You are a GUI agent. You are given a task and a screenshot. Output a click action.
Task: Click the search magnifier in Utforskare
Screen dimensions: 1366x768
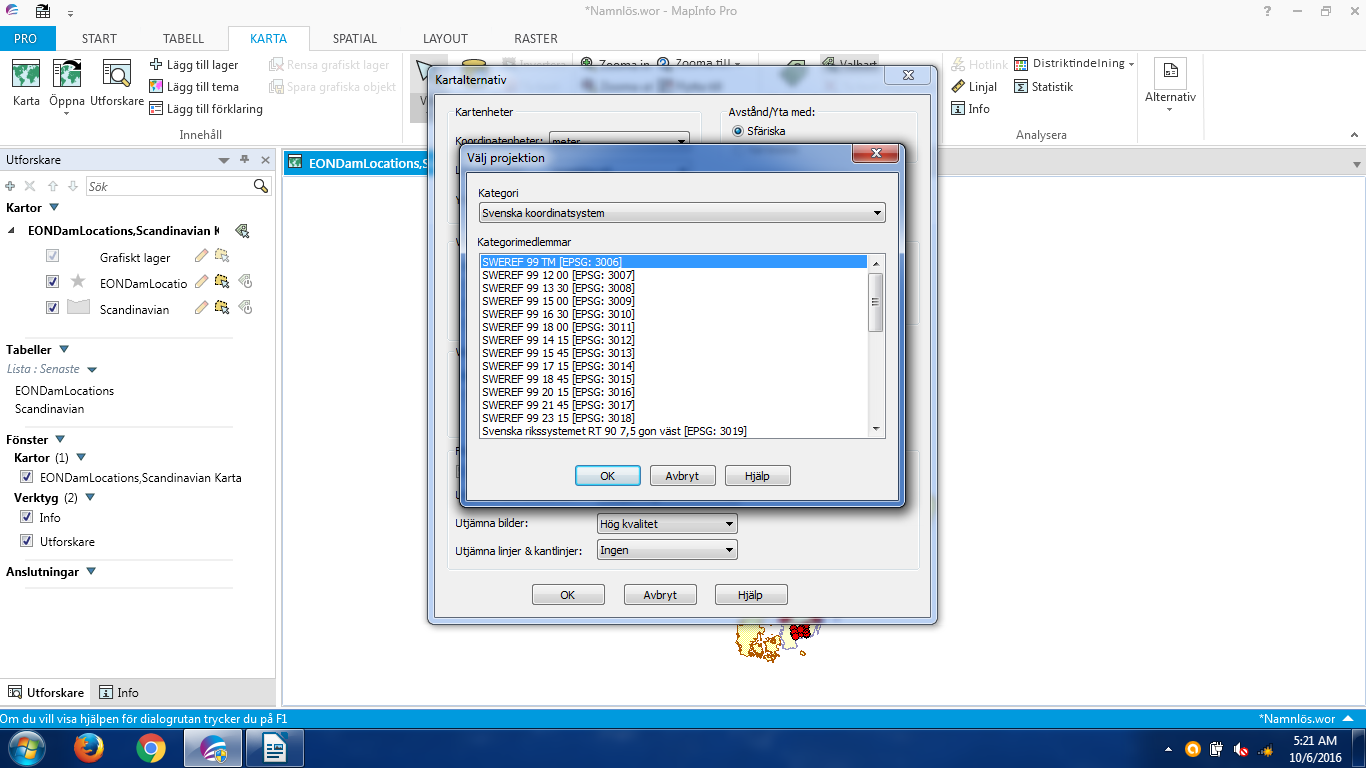click(x=261, y=186)
